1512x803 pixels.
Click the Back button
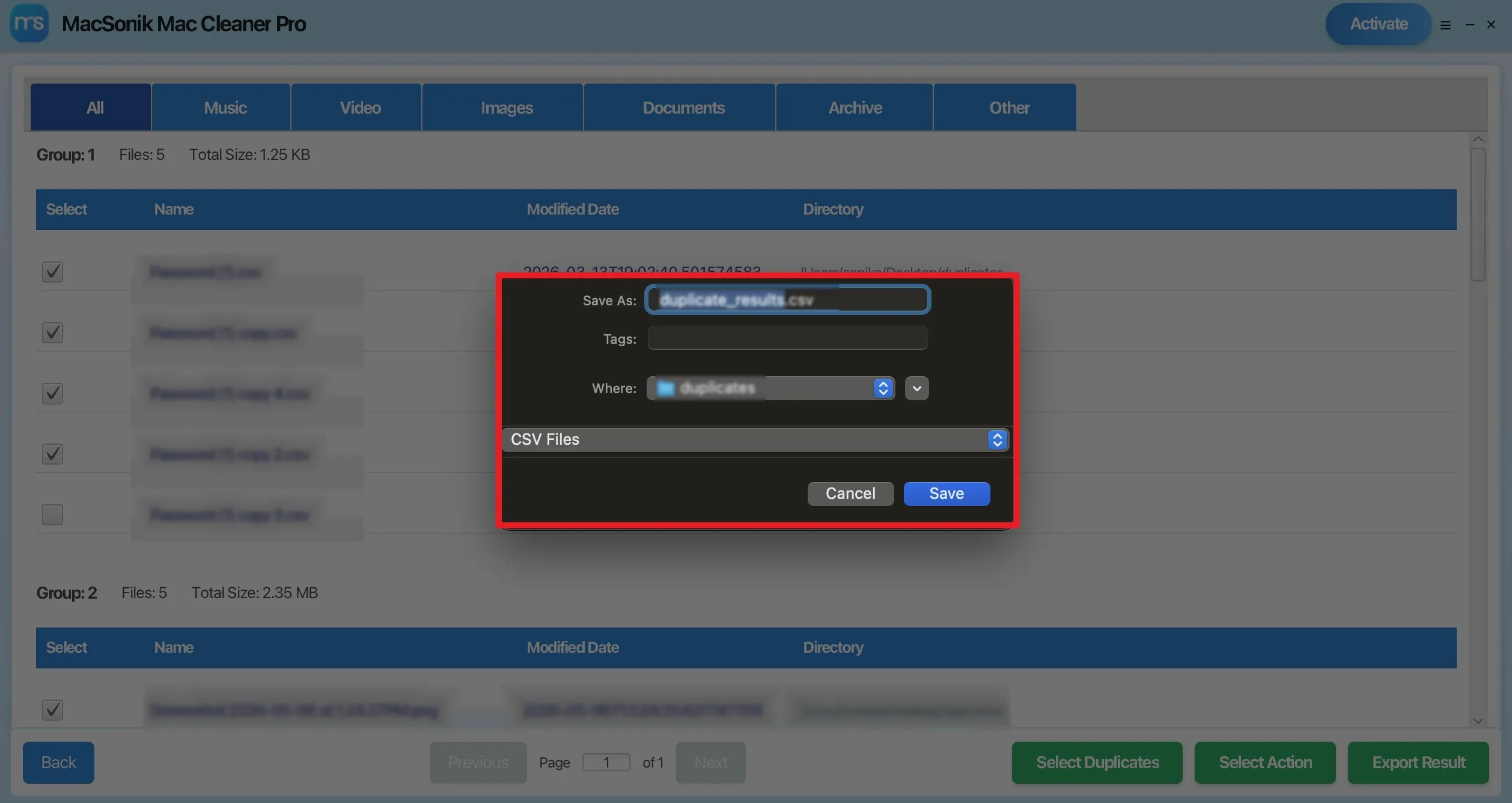(58, 762)
